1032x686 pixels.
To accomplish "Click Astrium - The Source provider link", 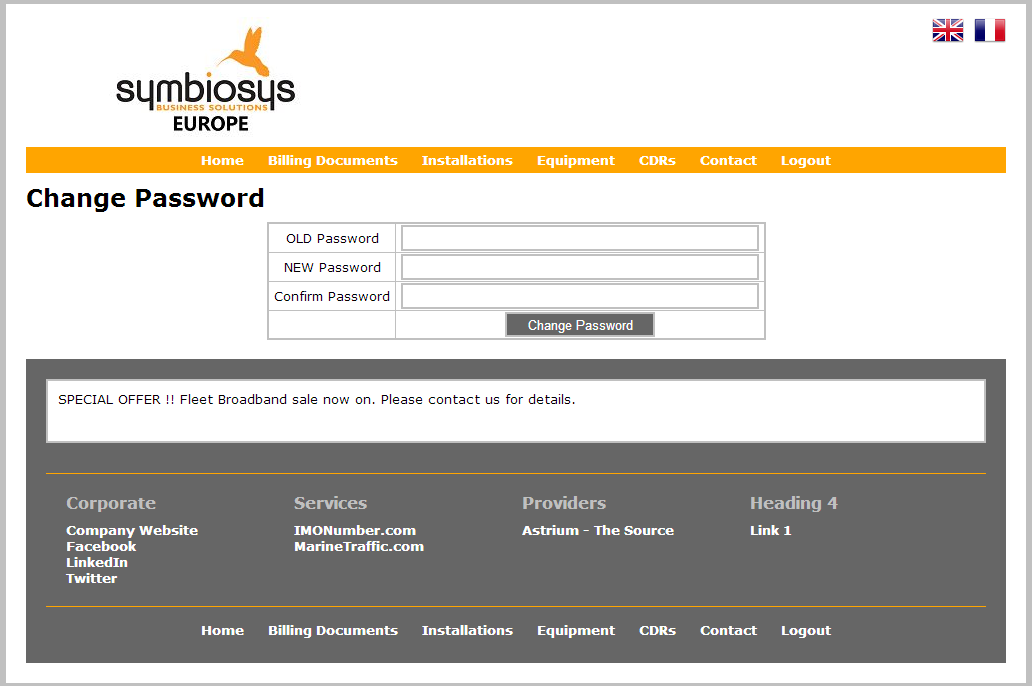I will (x=598, y=531).
